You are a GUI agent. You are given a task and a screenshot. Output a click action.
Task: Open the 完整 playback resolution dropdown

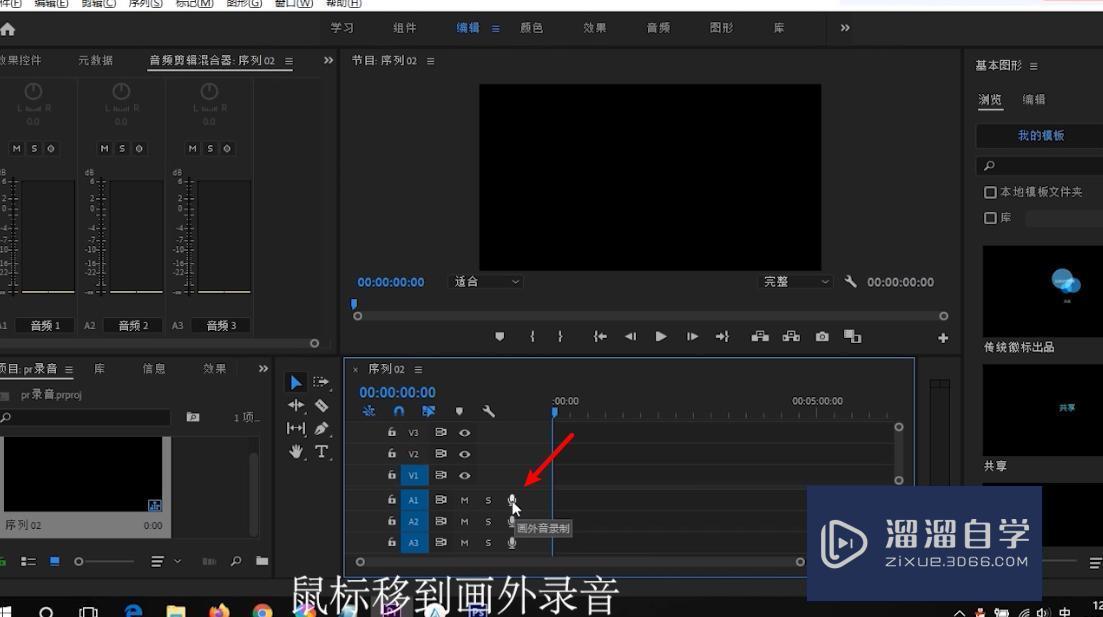coord(795,281)
